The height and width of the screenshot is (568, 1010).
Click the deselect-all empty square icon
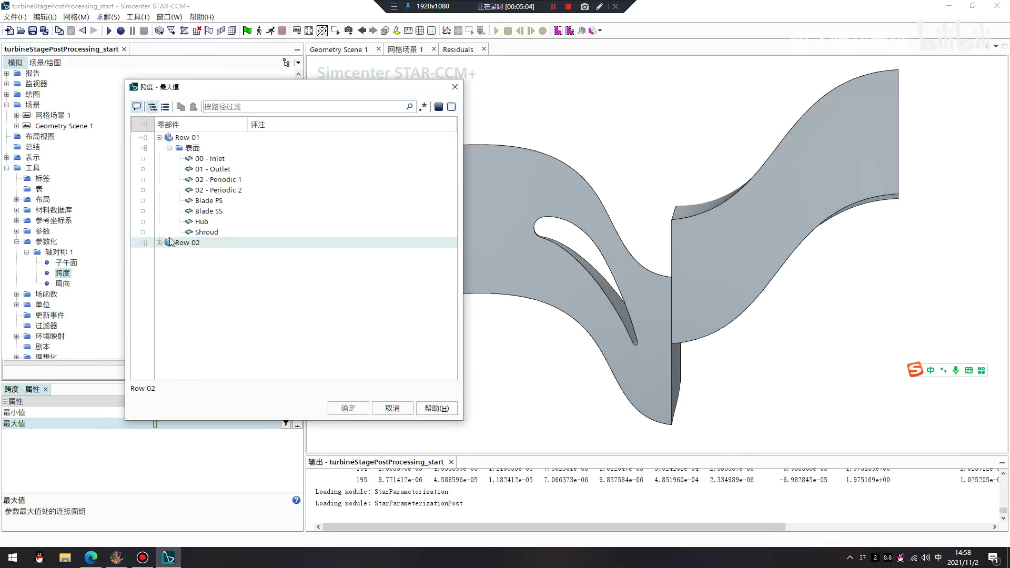click(x=452, y=106)
